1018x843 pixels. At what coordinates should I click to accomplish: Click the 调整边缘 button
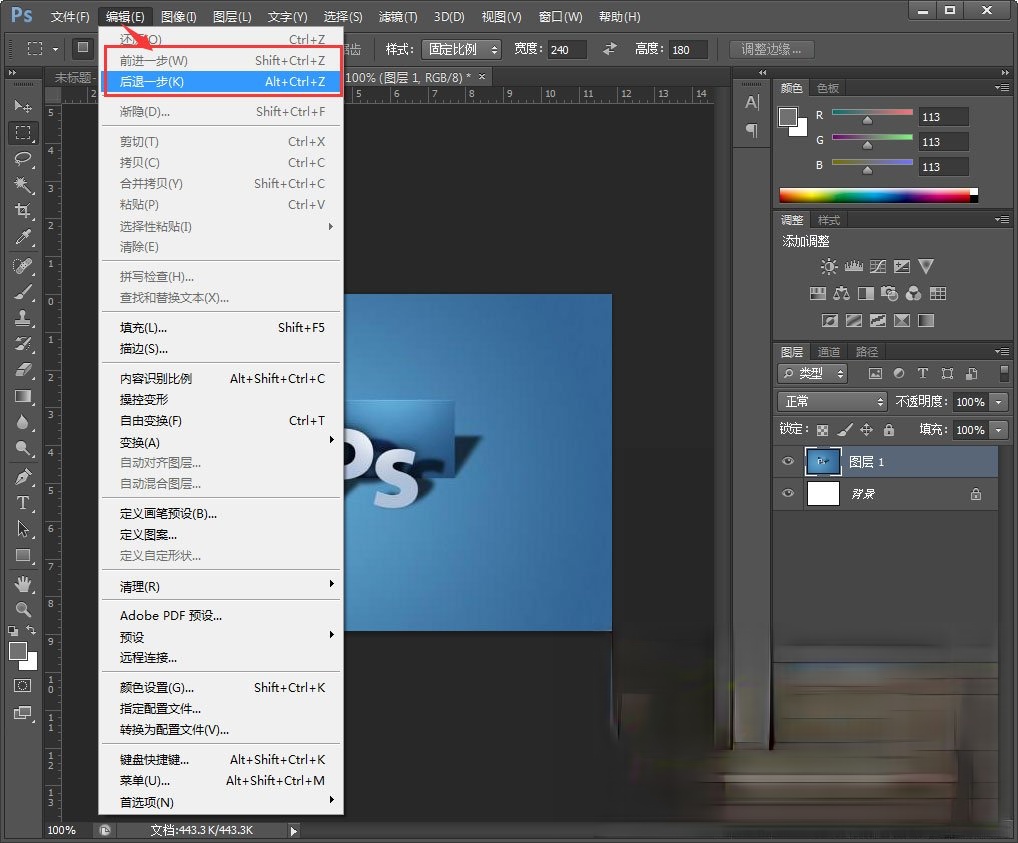770,49
